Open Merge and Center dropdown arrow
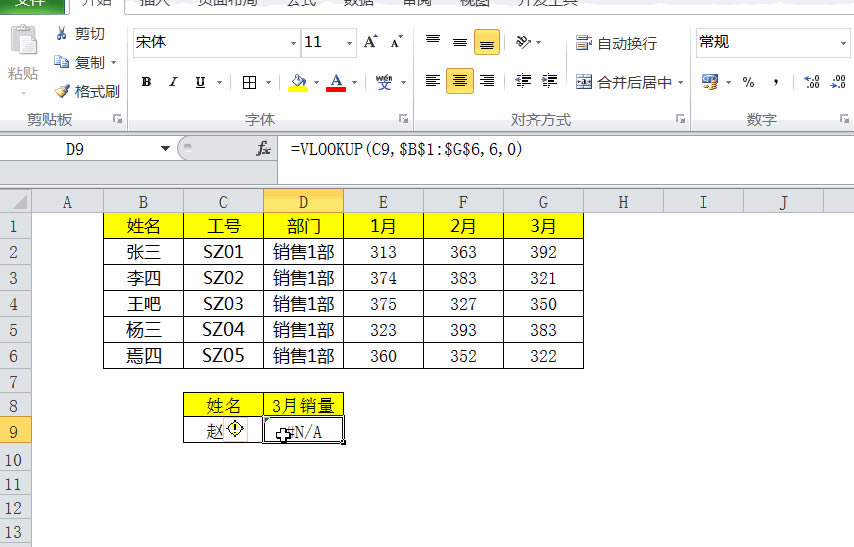Viewport: 854px width, 547px height. (680, 83)
